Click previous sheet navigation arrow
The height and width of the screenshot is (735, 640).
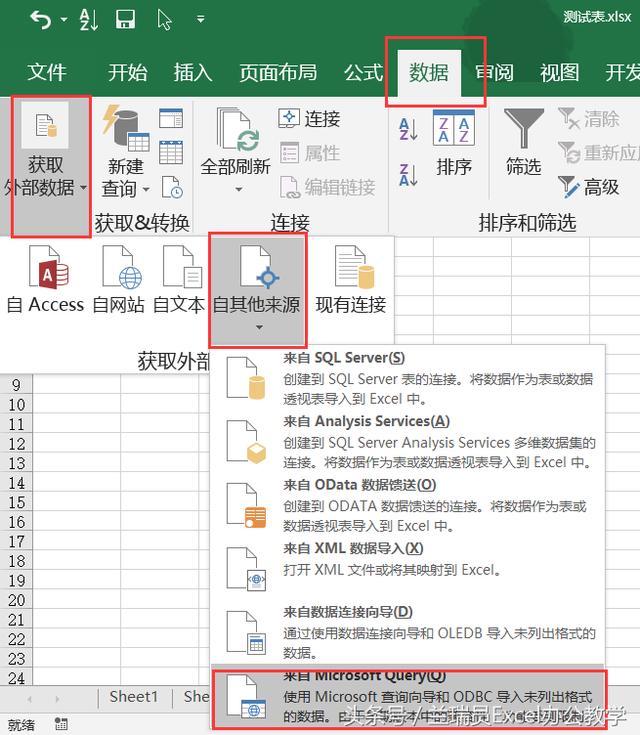pos(30,699)
